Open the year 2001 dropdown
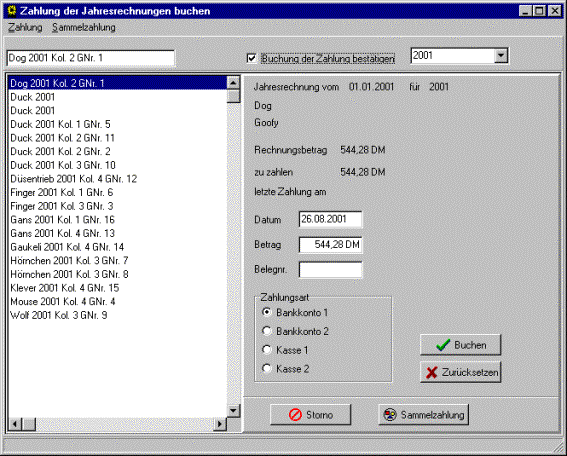This screenshot has width=567, height=456. pos(501,56)
